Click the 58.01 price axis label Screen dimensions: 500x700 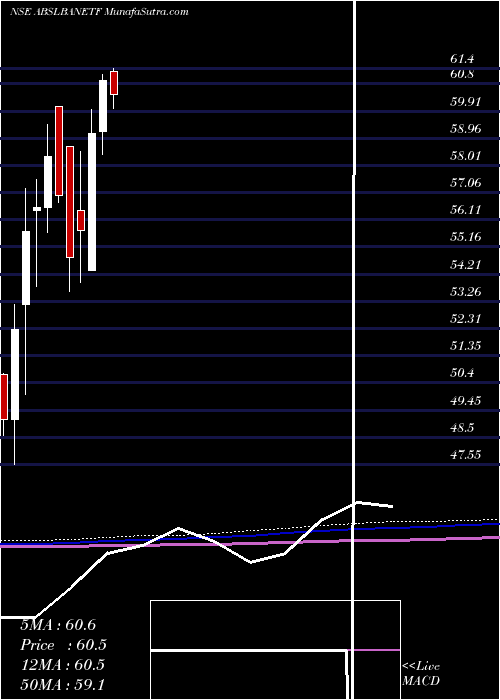465,156
